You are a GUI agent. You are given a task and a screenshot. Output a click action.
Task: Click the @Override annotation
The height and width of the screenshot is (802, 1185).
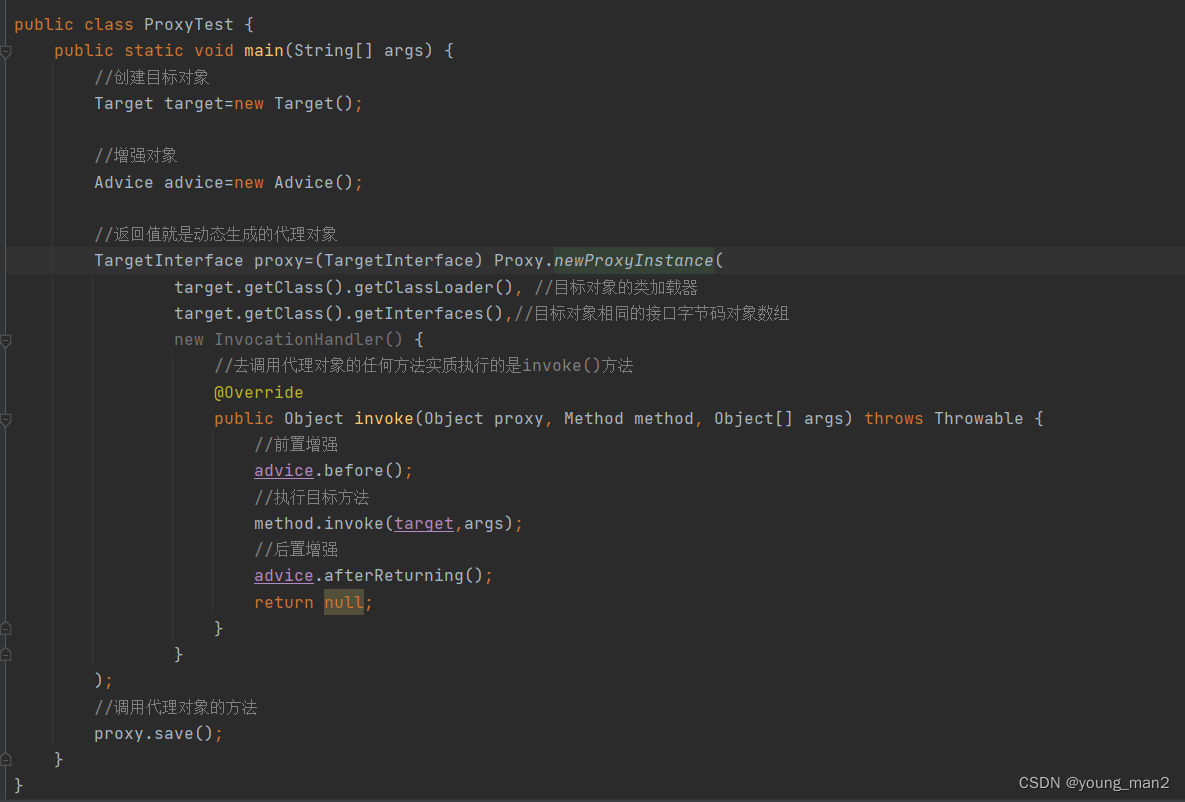pyautogui.click(x=258, y=392)
